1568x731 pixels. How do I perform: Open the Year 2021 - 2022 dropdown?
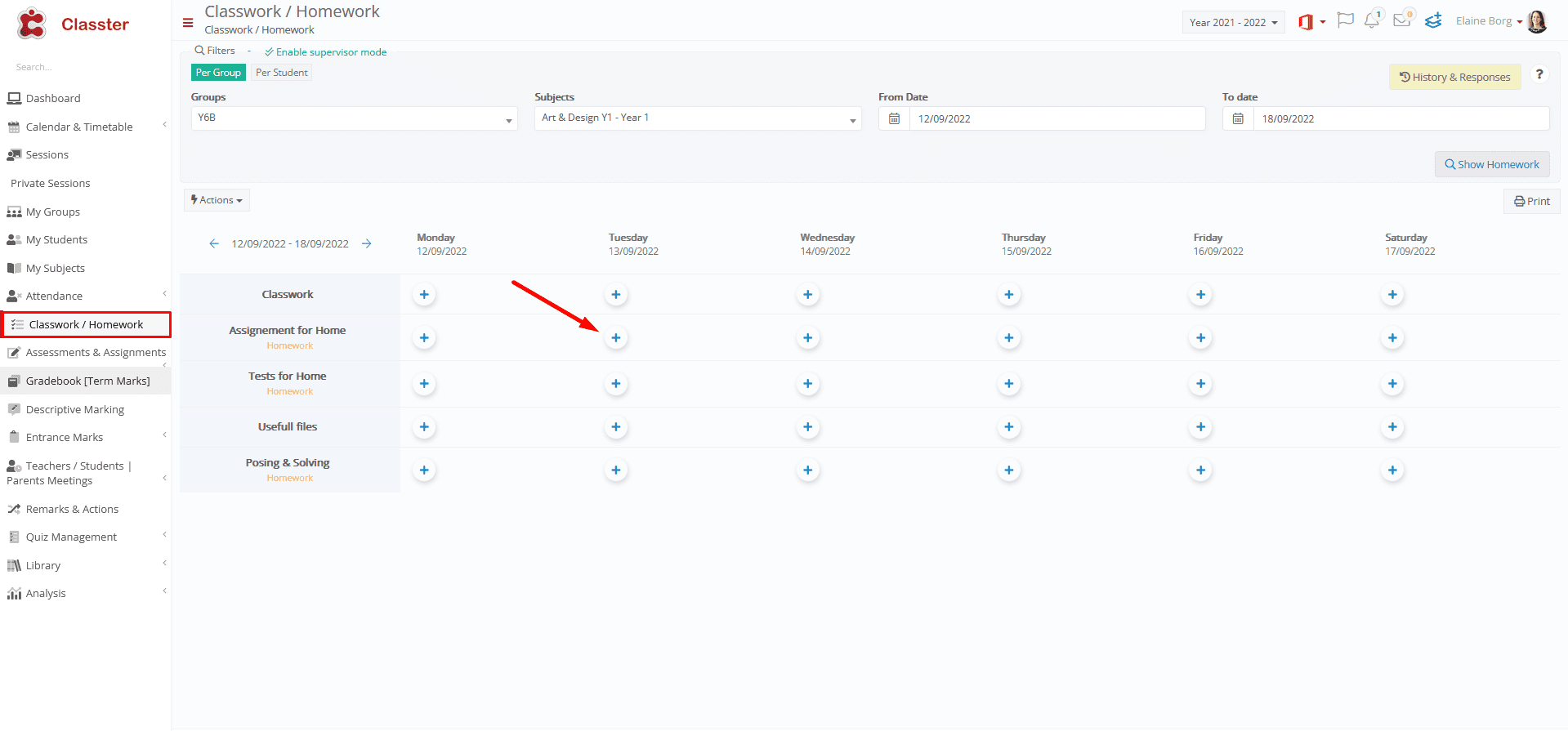click(x=1233, y=22)
